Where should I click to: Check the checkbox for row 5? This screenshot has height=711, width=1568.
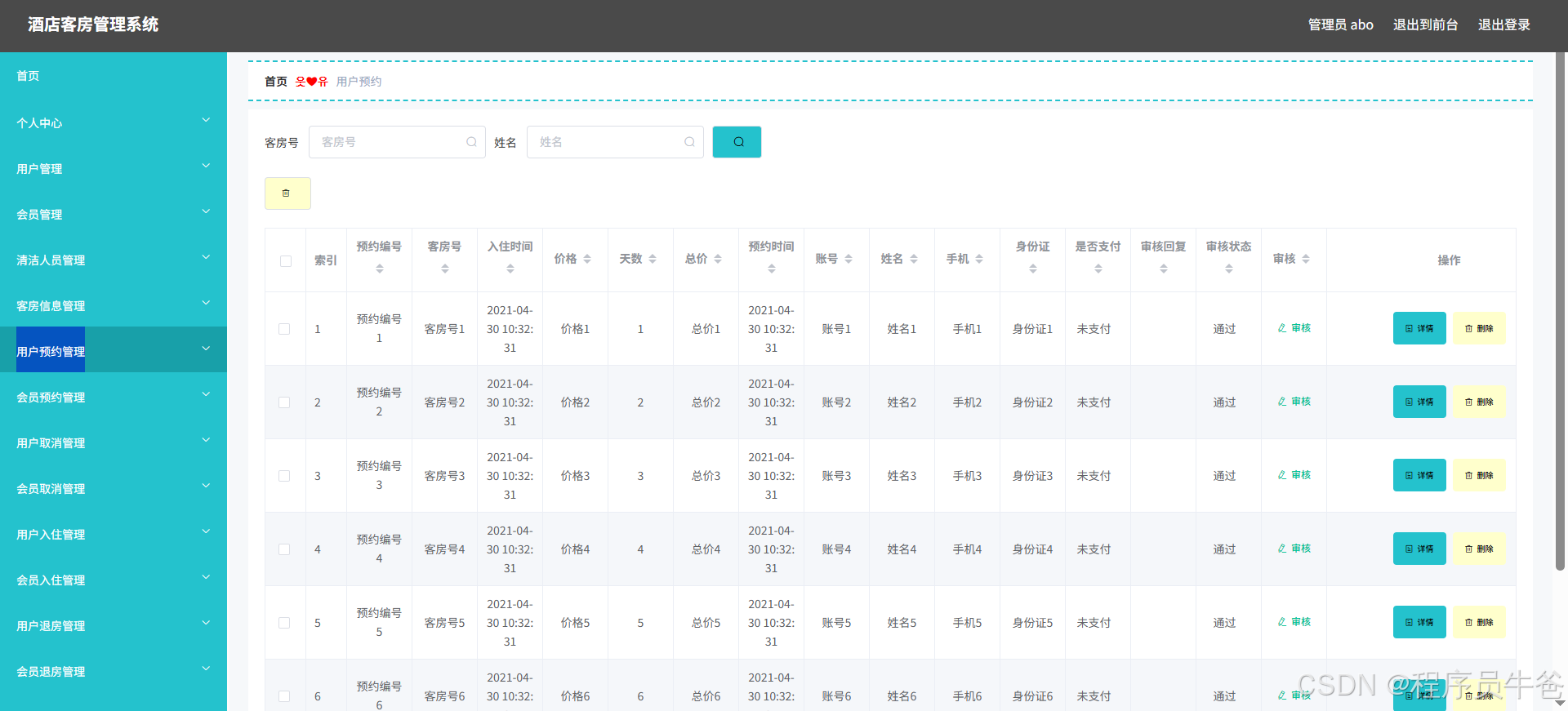pos(284,623)
